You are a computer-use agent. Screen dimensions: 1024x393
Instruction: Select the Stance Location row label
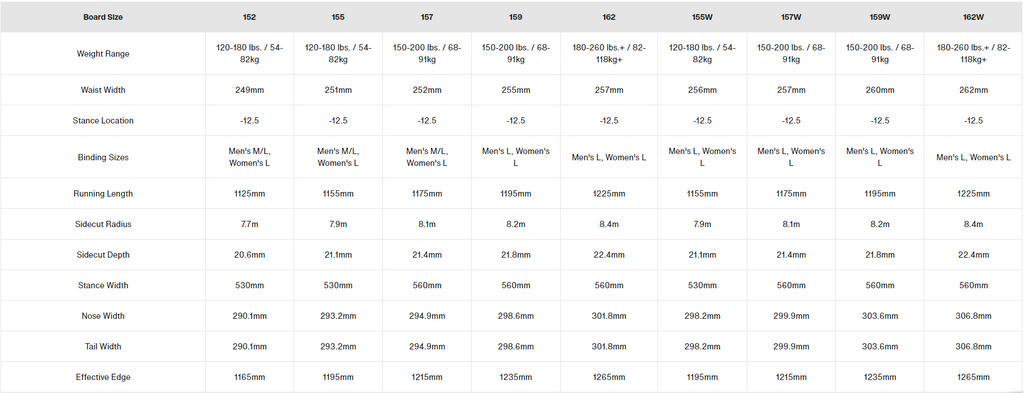click(103, 121)
